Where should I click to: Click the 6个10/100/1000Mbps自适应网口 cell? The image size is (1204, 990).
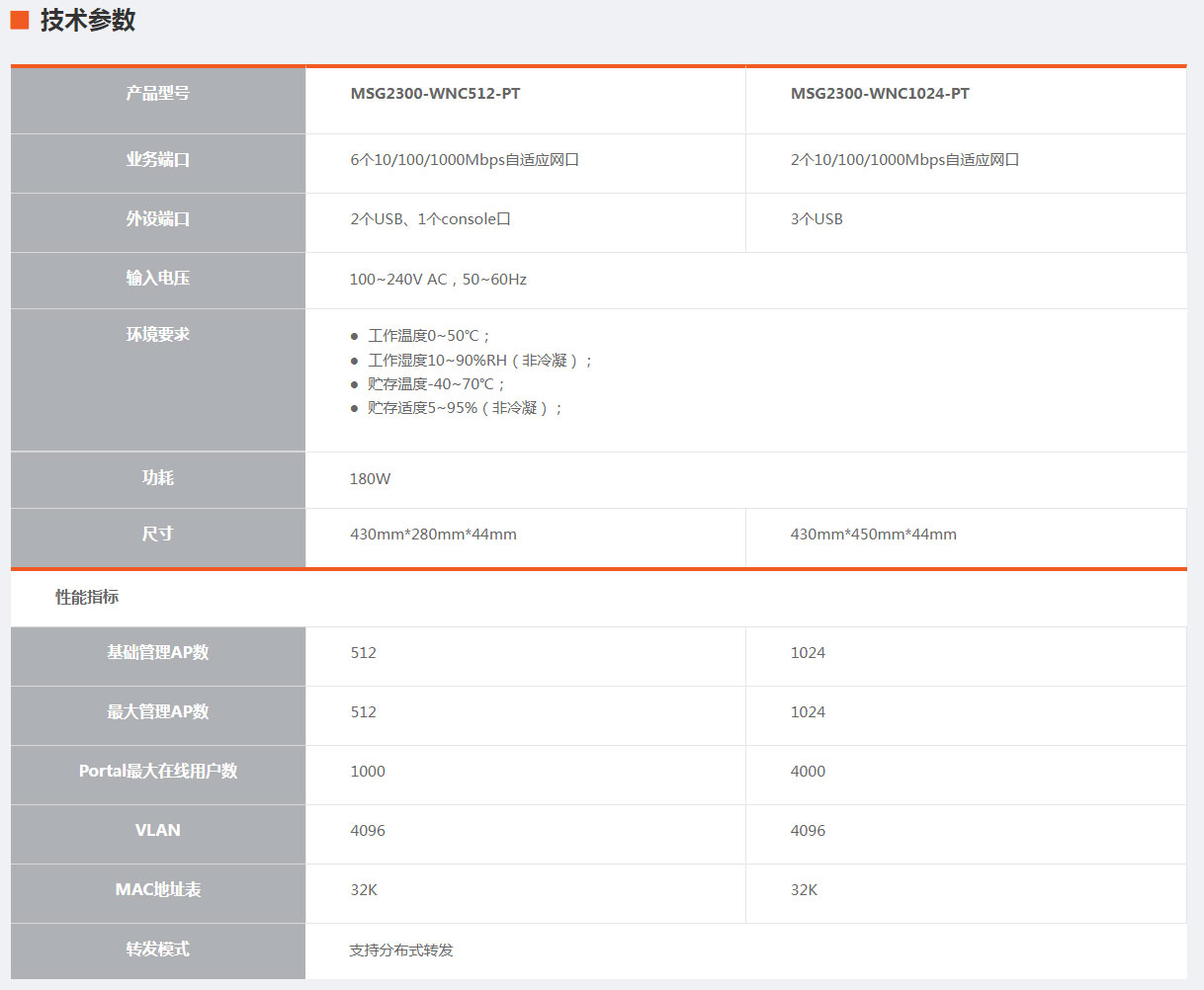pyautogui.click(x=464, y=160)
